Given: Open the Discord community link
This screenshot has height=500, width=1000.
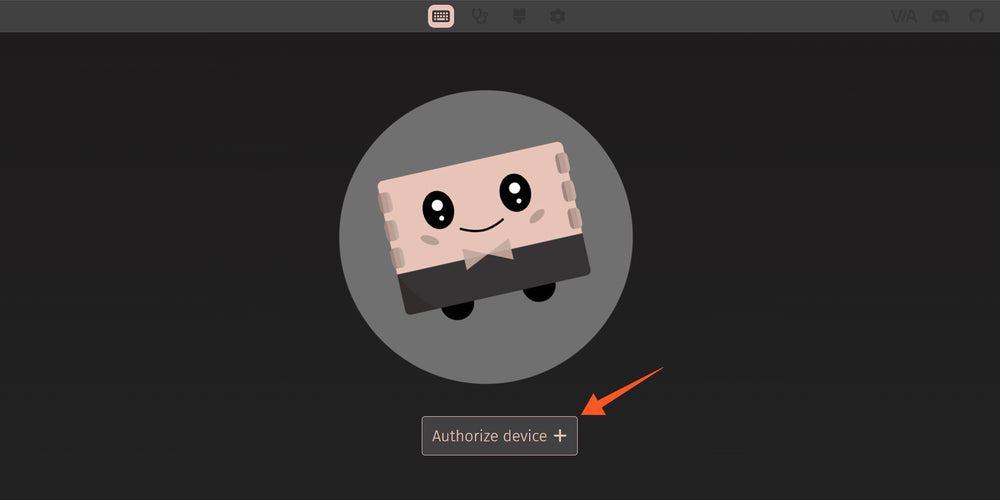Looking at the screenshot, I should pyautogui.click(x=940, y=16).
